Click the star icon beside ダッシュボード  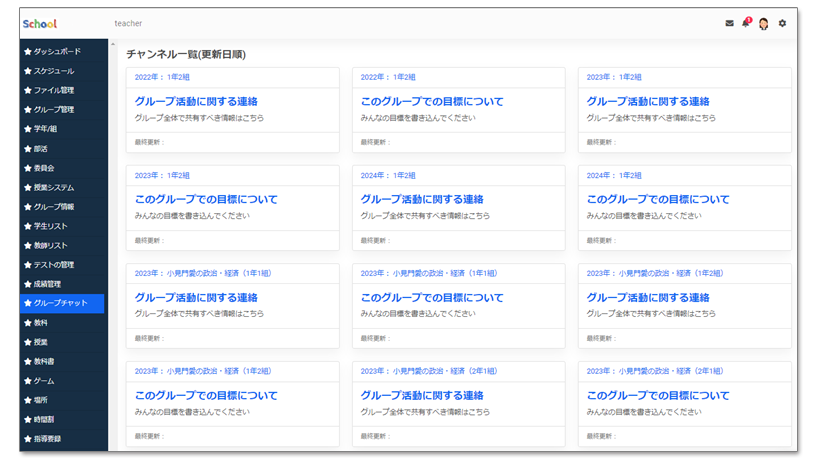coord(28,52)
